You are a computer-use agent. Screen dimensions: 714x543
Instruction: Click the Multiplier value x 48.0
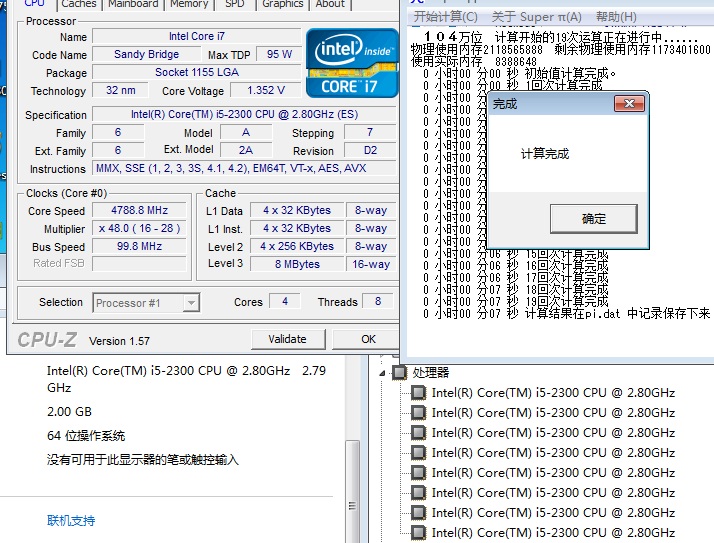[139, 228]
